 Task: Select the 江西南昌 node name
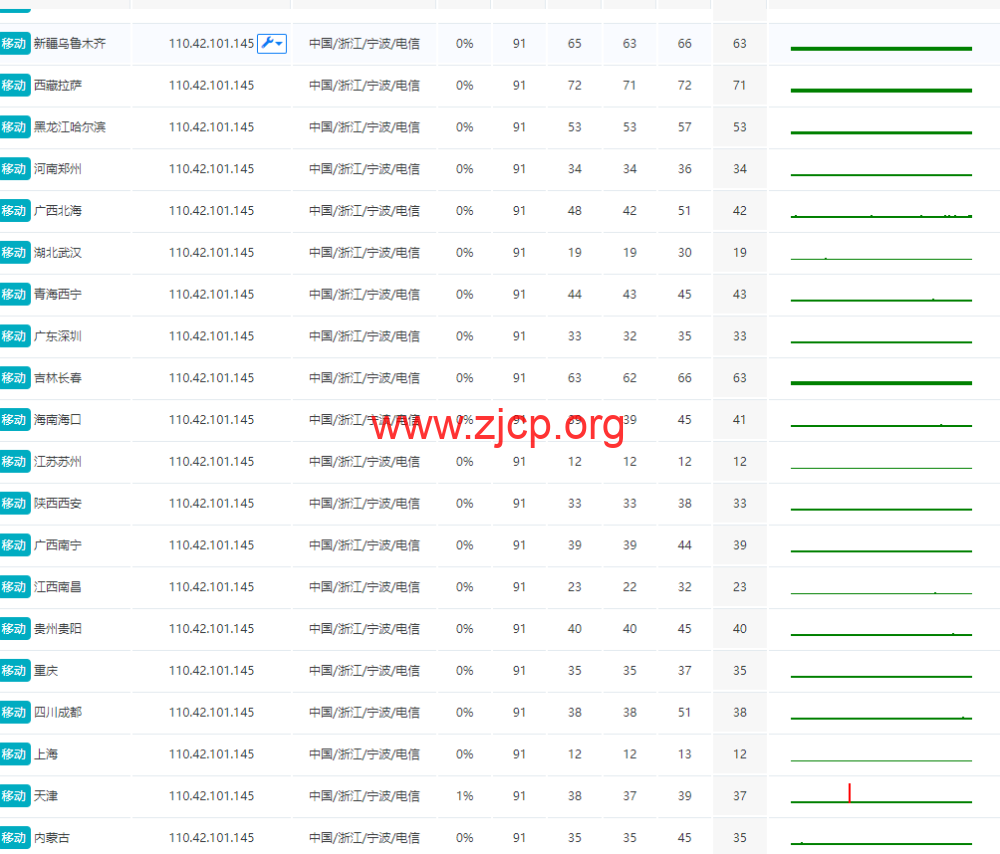(58, 587)
